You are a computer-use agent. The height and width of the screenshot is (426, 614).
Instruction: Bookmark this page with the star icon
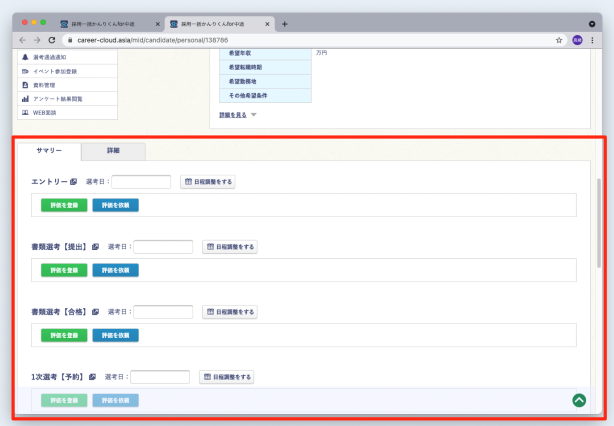tap(559, 40)
